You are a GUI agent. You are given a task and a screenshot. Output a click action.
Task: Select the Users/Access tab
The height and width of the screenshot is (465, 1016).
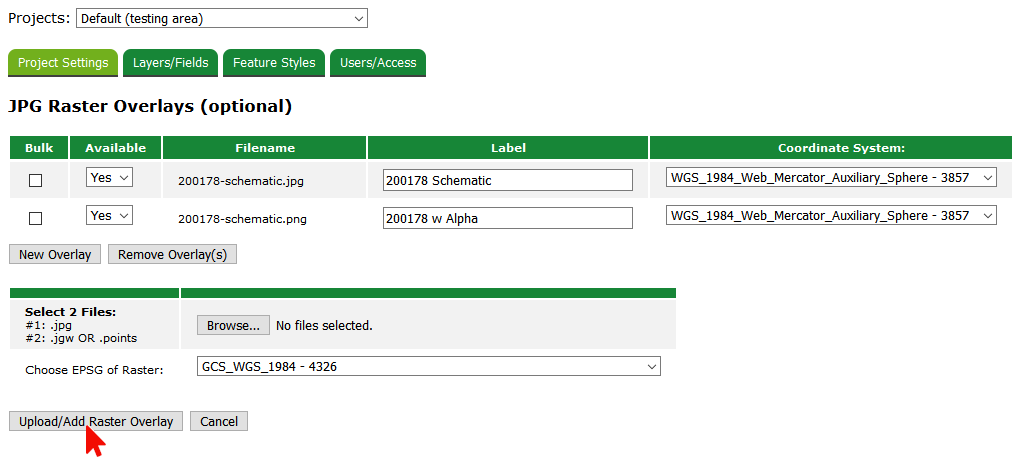coord(378,63)
